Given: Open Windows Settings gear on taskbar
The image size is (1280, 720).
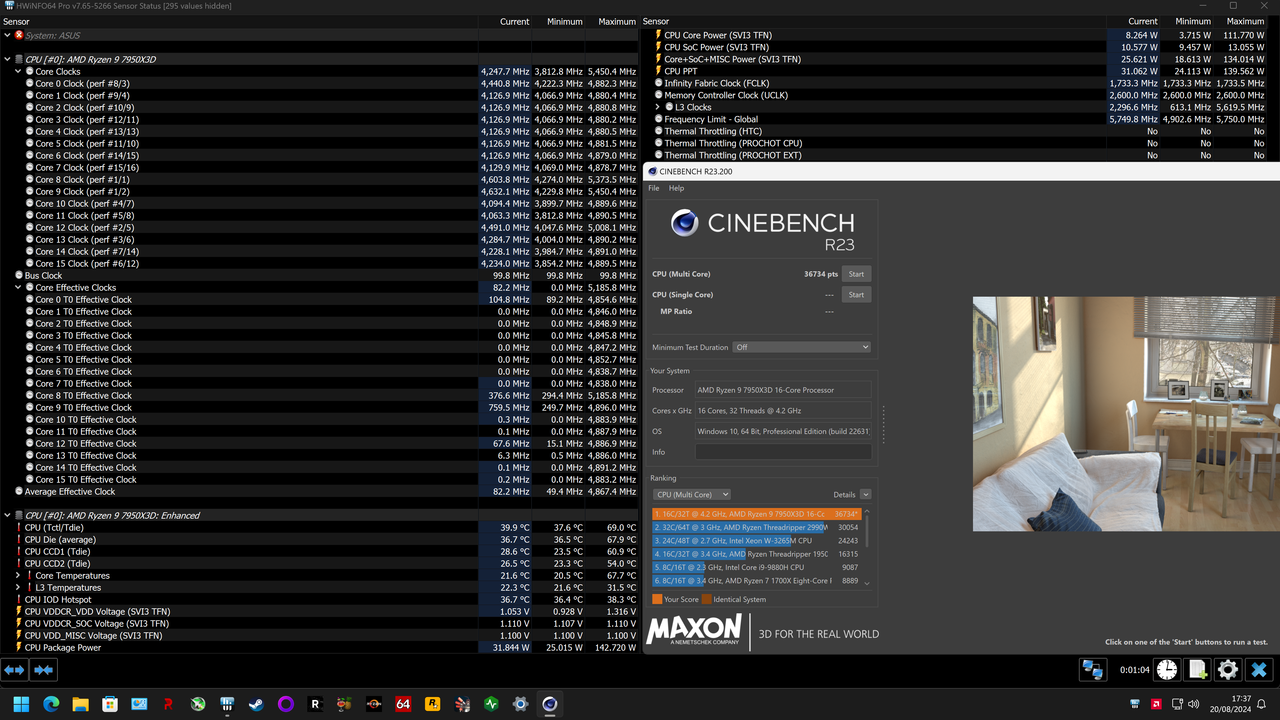Looking at the screenshot, I should point(520,704).
